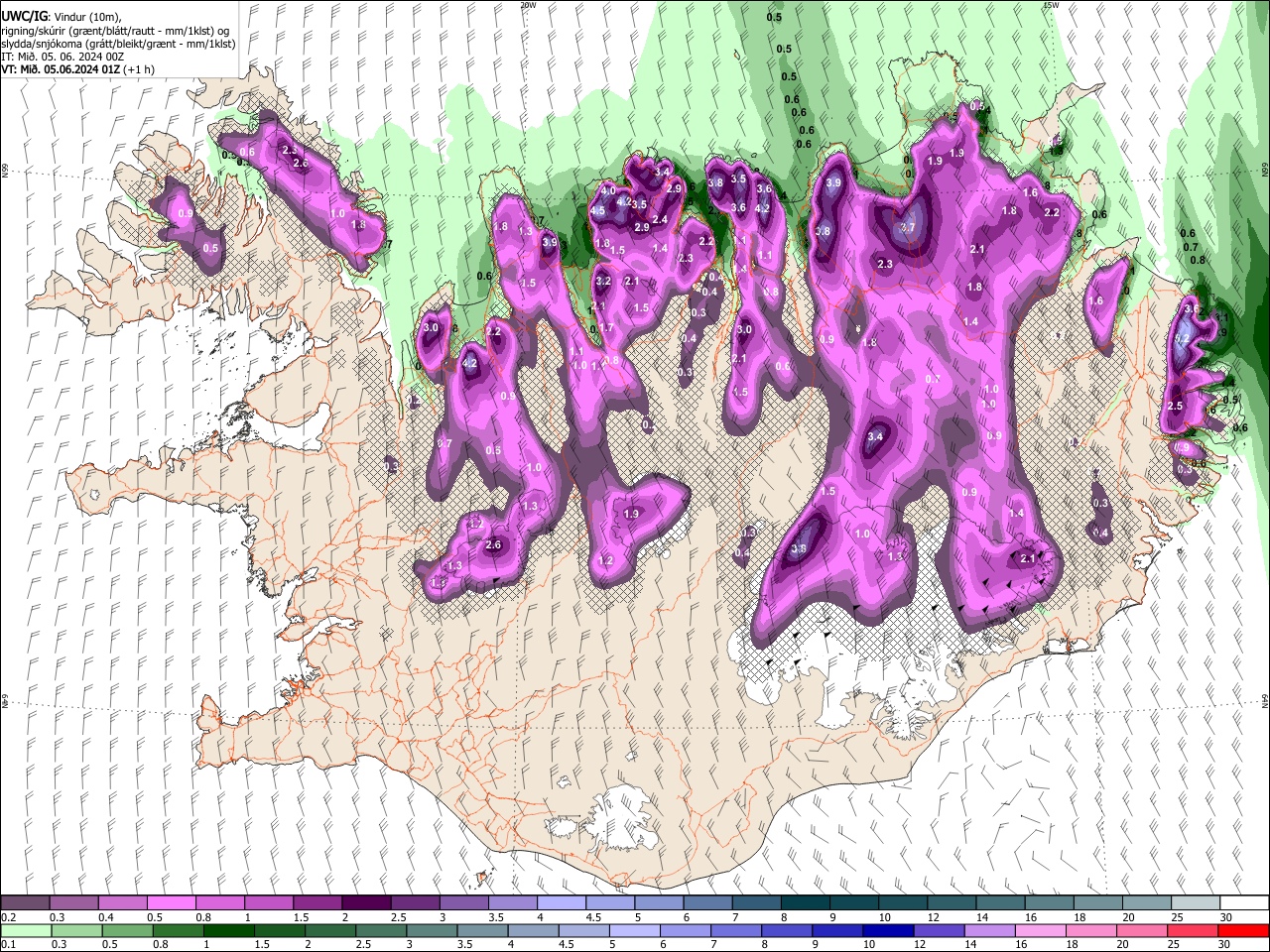
Task: Click the 'IT: Mið. 05. 06. 2024 00Z' line
Action: point(63,57)
